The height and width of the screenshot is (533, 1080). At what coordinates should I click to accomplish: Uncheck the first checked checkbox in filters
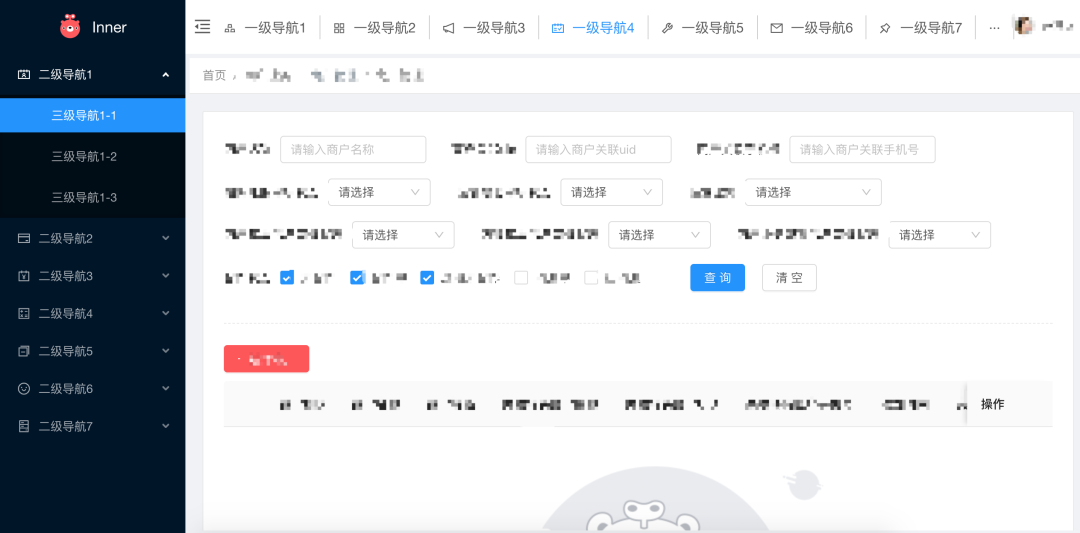(x=287, y=278)
